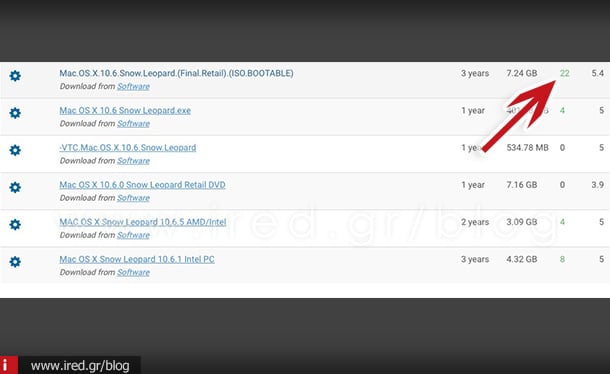Click the 3.09 GB size value
Viewport: 610px width, 374px height.
pyautogui.click(x=522, y=222)
